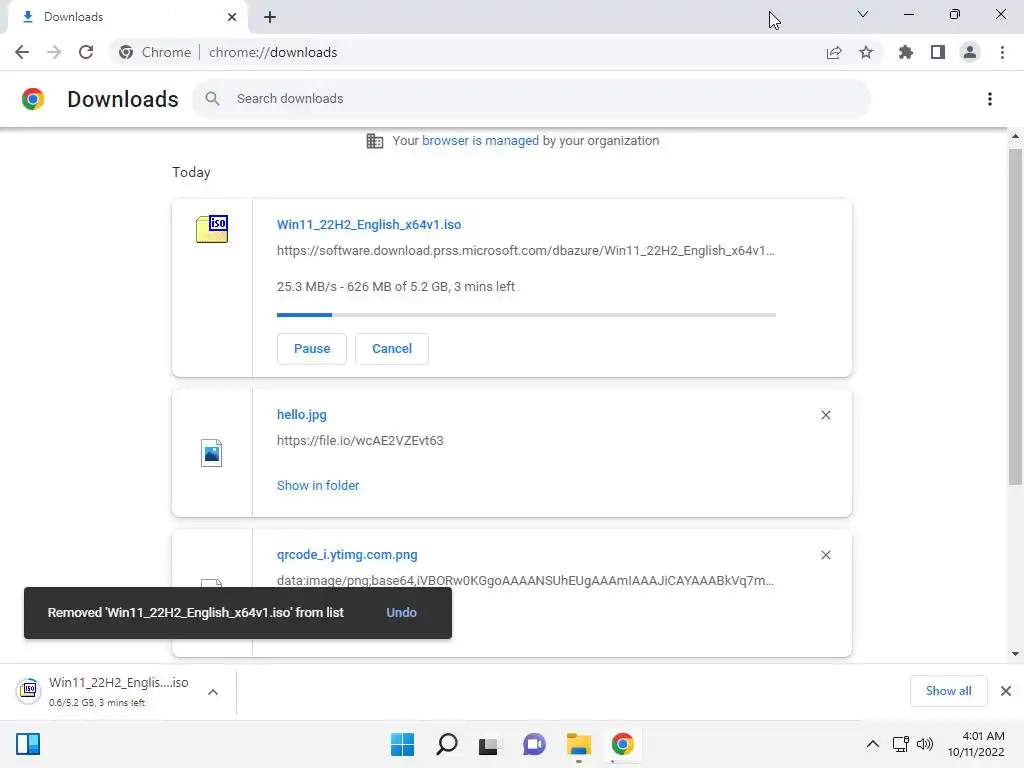The height and width of the screenshot is (768, 1024).
Task: Show hidden system tray icons
Action: click(872, 744)
